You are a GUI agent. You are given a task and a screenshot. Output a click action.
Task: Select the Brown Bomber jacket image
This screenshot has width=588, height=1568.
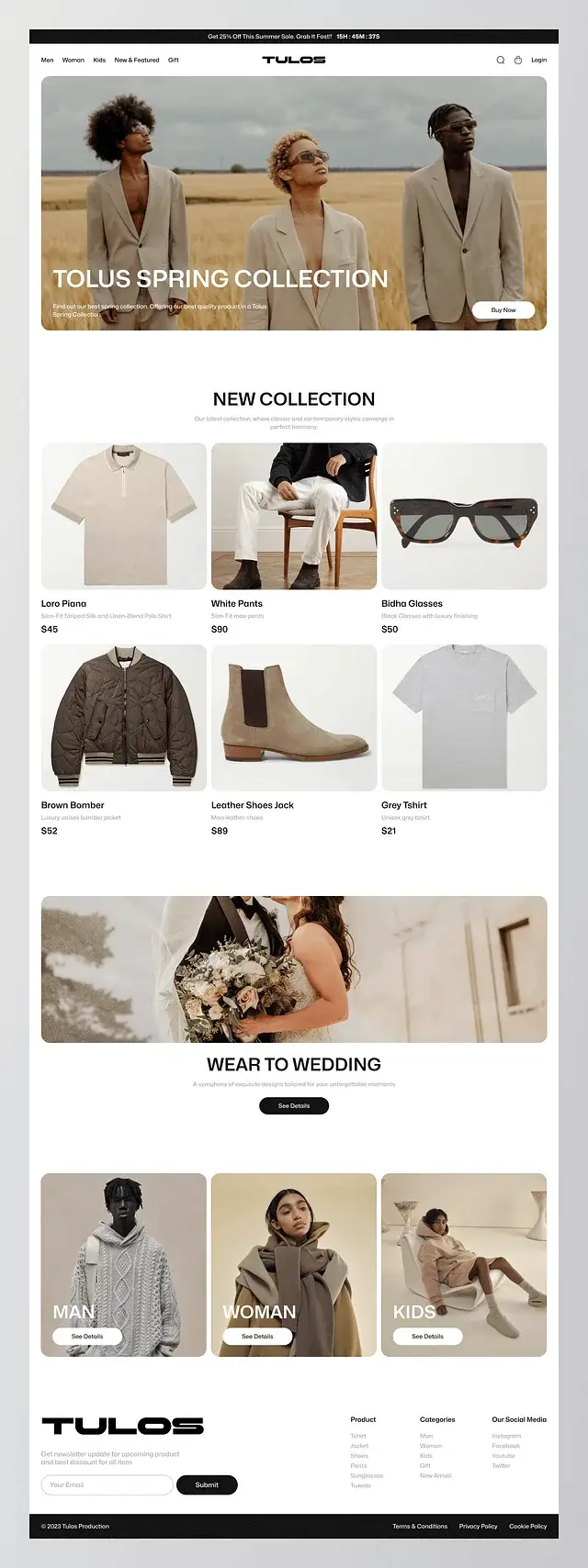(124, 718)
